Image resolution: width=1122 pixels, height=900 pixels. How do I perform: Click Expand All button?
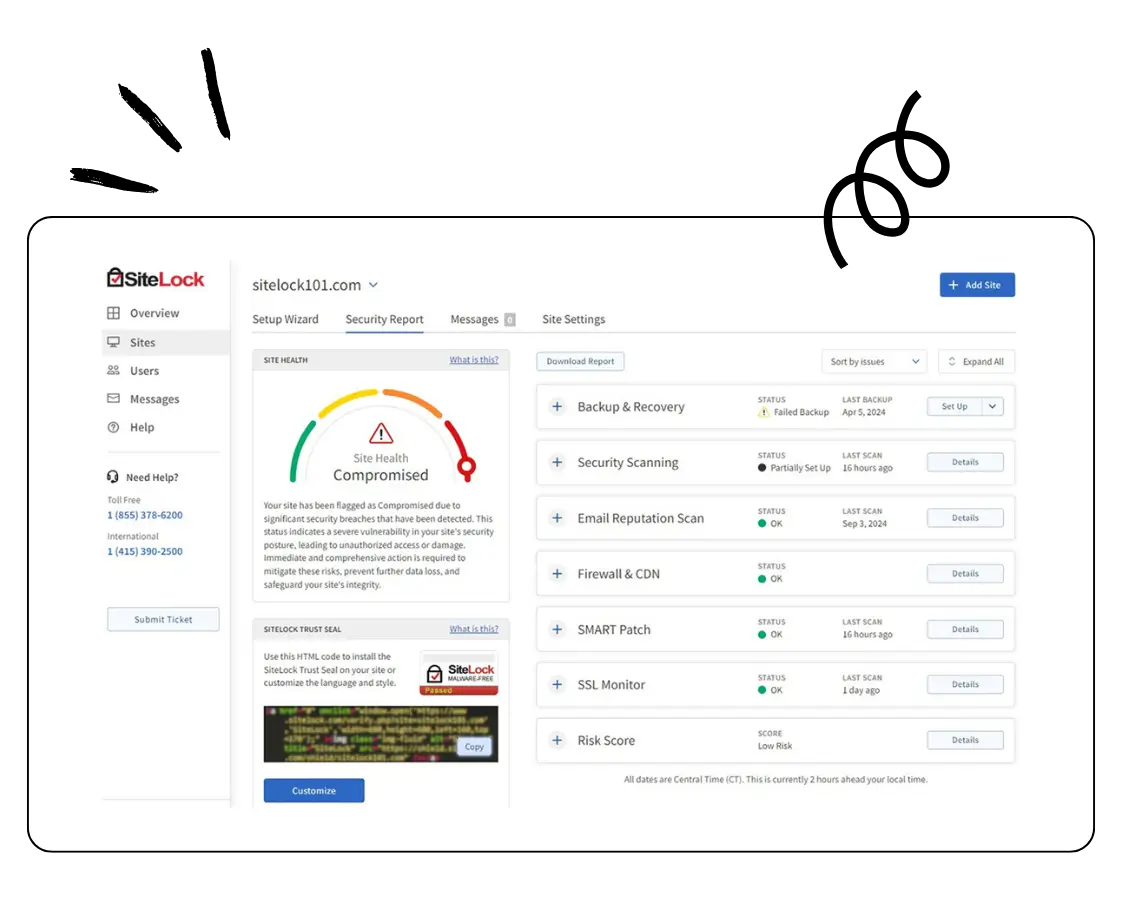[976, 361]
